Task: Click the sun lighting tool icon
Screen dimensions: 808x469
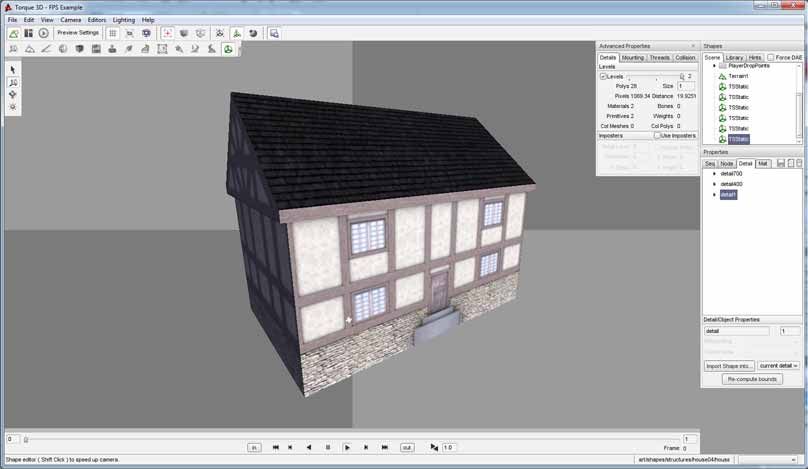Action: click(13, 106)
